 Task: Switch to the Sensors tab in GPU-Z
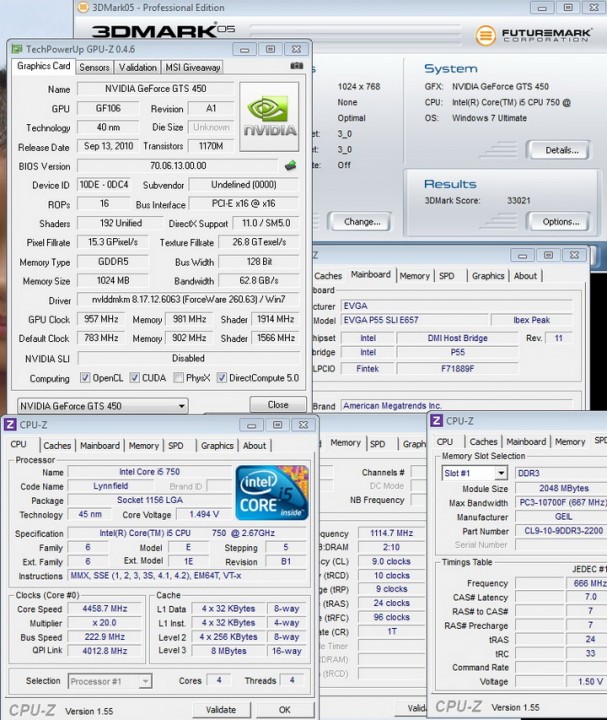[x=94, y=68]
